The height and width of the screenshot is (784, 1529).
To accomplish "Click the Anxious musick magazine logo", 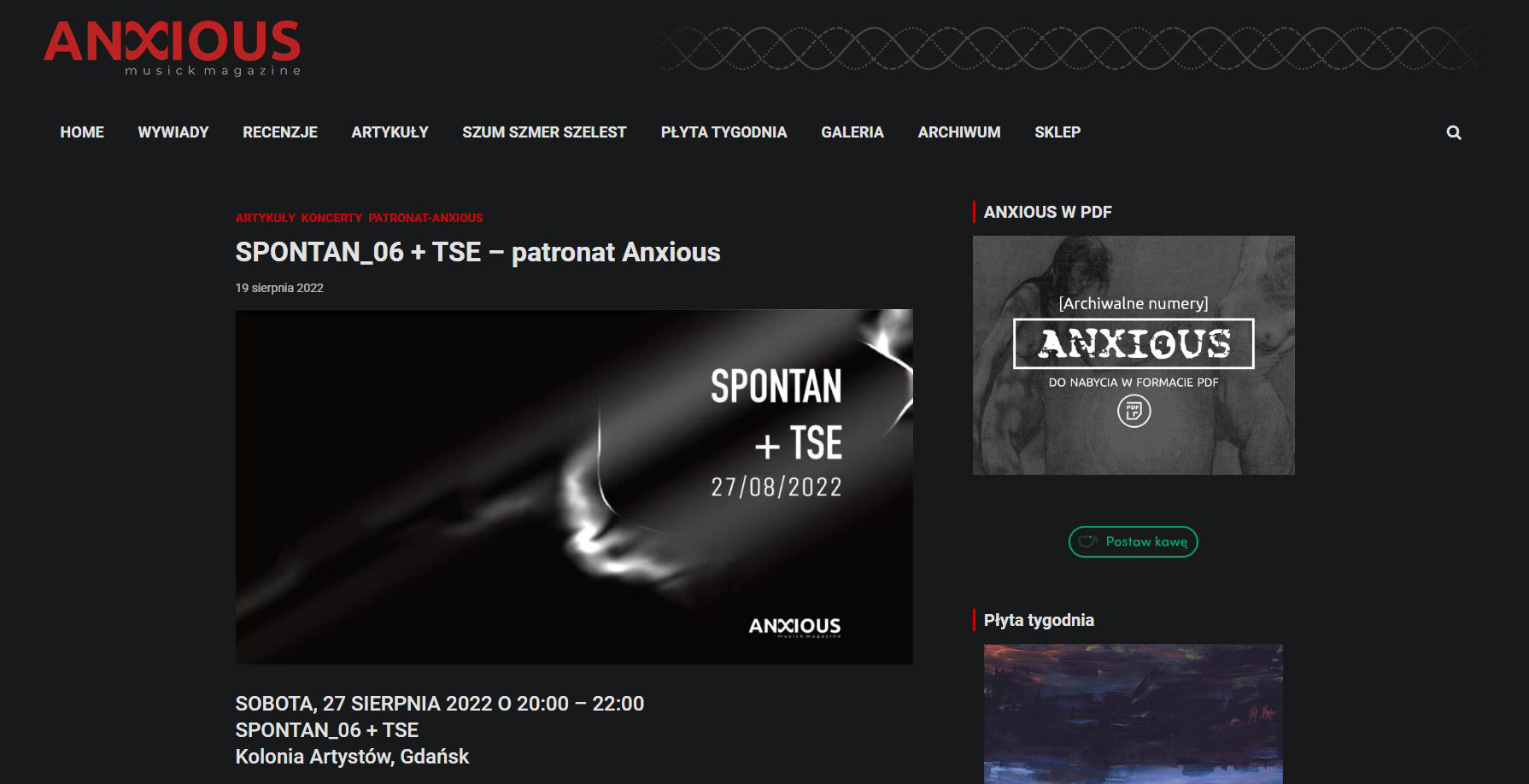I will pyautogui.click(x=172, y=49).
